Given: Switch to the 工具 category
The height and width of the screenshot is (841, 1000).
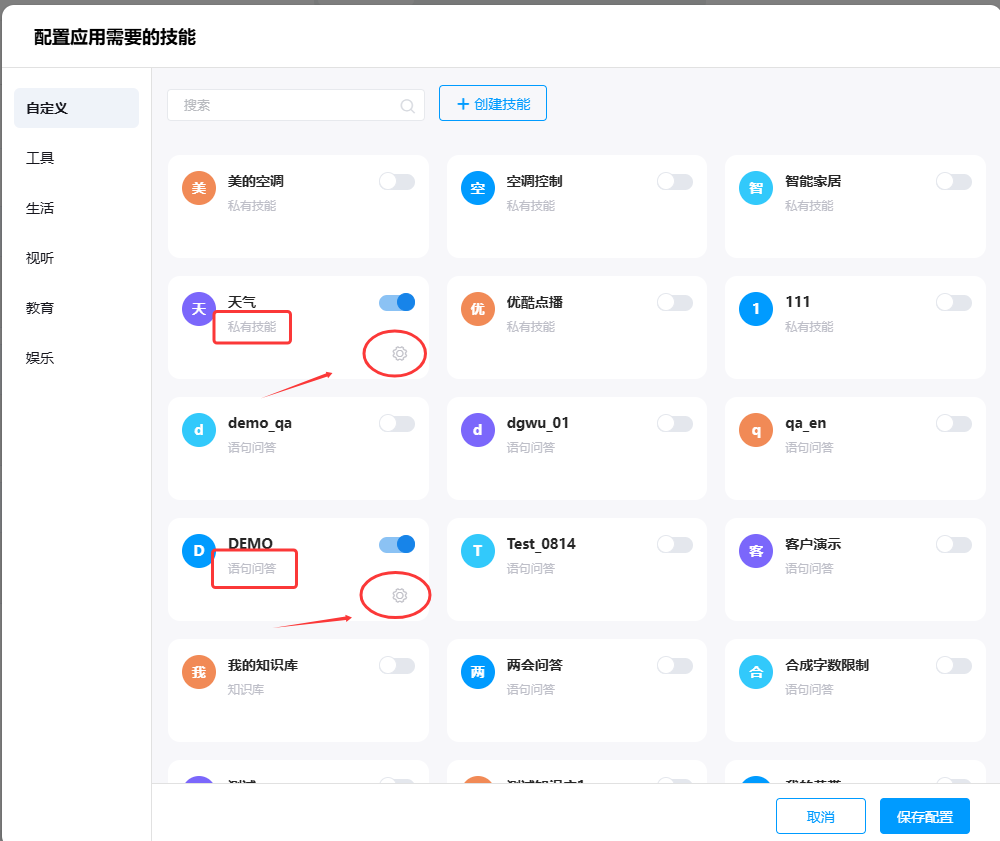Looking at the screenshot, I should click(40, 158).
